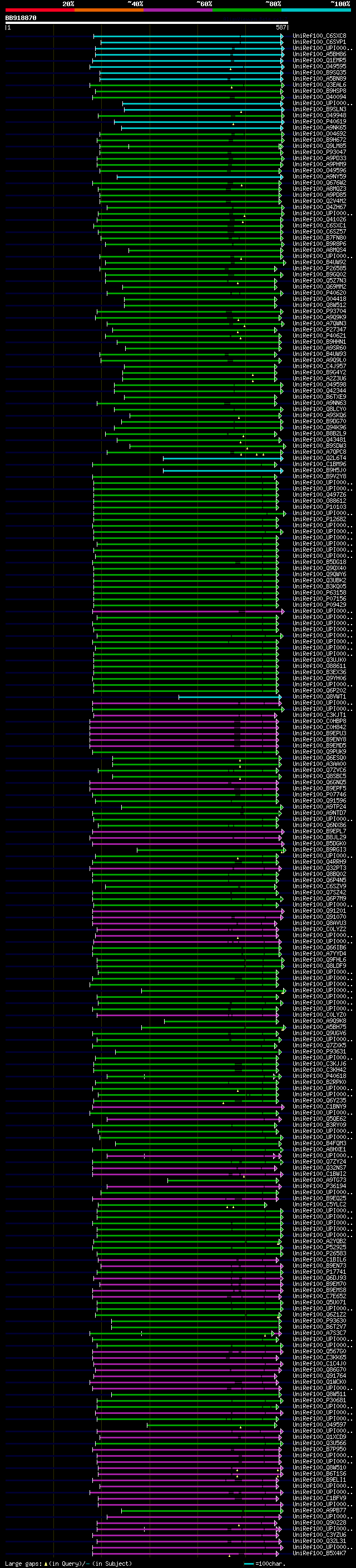The width and height of the screenshot is (356, 1568).
Task: Select hit label UniRef100_Q42344
Action: [x=319, y=391]
